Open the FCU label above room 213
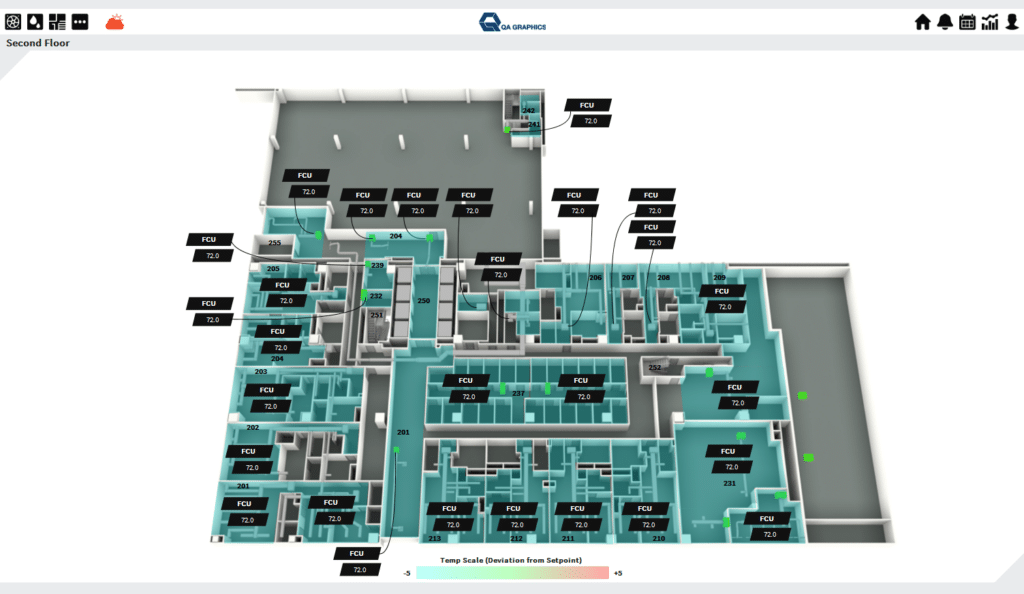1024x594 pixels. pyautogui.click(x=449, y=508)
